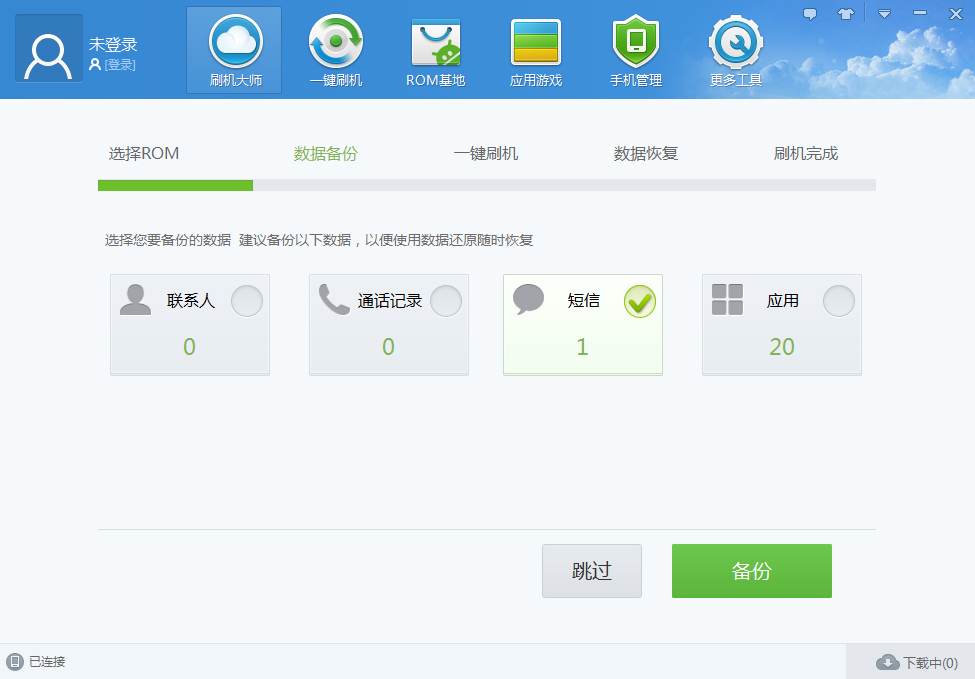Screen dimensions: 975x679
Task: Deselect the 短信 backup option
Action: point(640,300)
